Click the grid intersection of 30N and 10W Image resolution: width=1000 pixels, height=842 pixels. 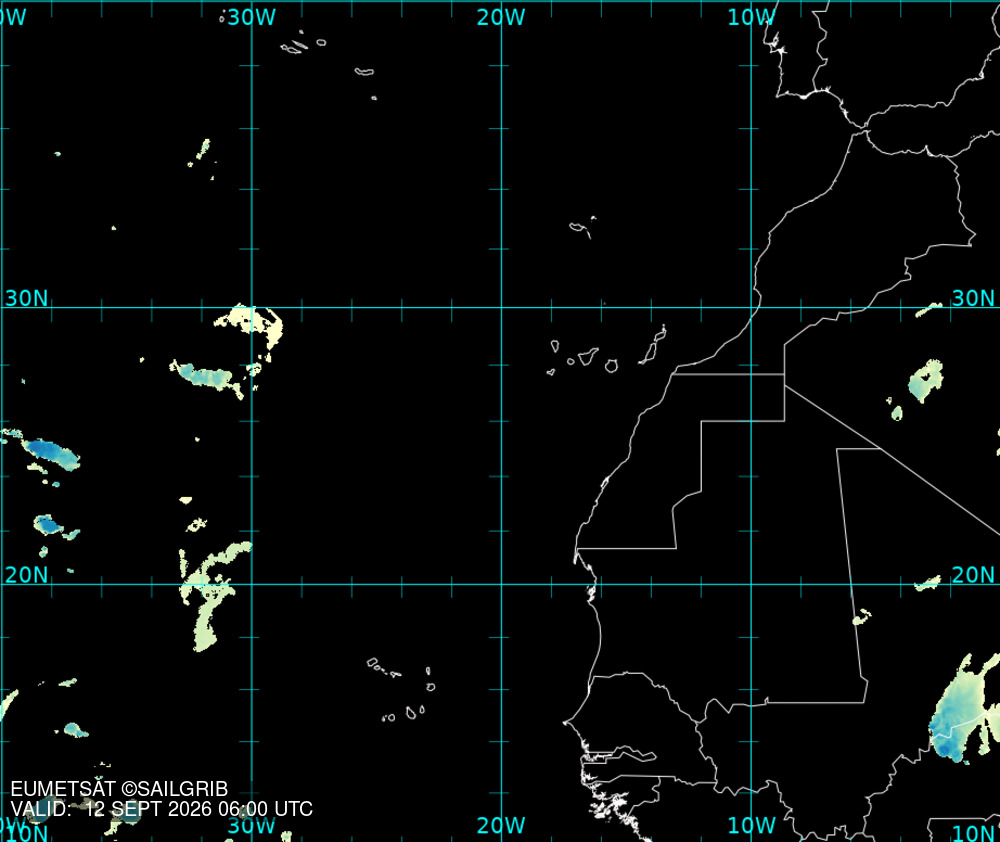click(x=751, y=307)
